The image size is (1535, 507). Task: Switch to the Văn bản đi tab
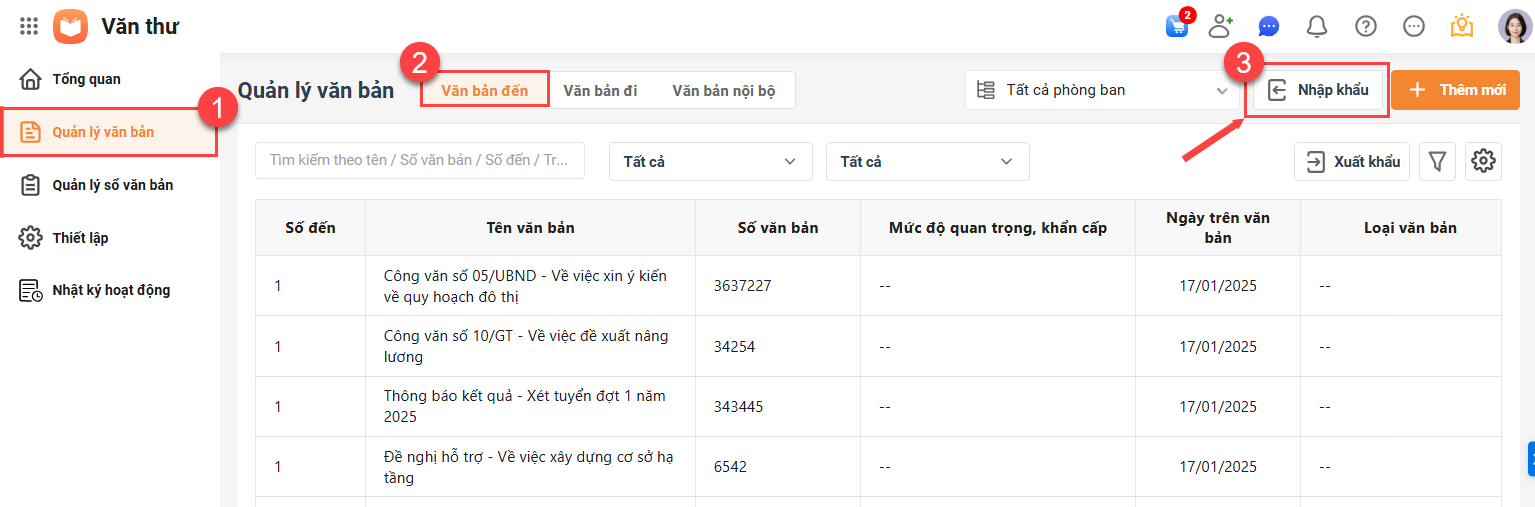coord(600,90)
